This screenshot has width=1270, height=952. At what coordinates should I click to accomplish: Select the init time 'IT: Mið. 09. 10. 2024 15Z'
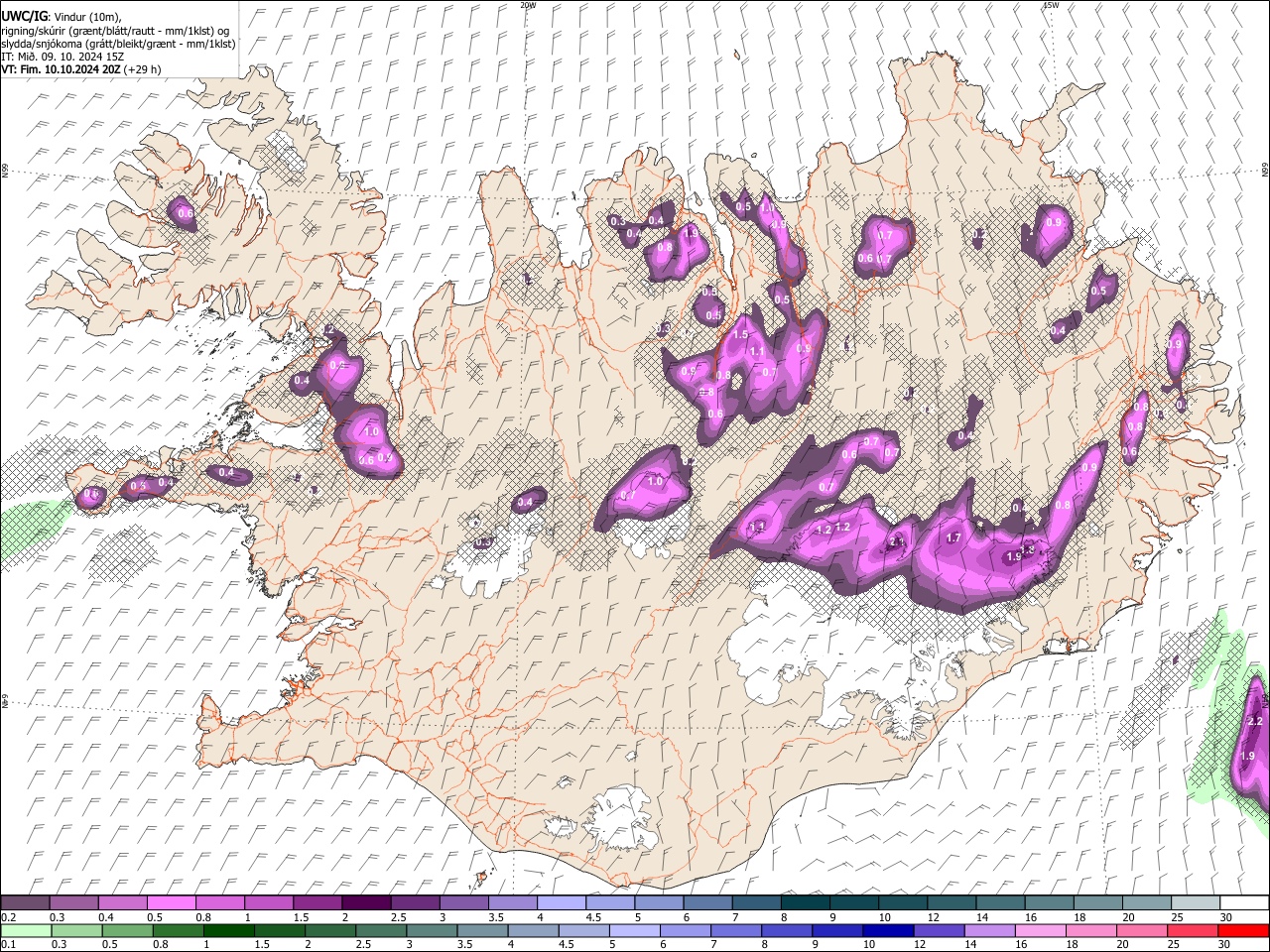63,57
